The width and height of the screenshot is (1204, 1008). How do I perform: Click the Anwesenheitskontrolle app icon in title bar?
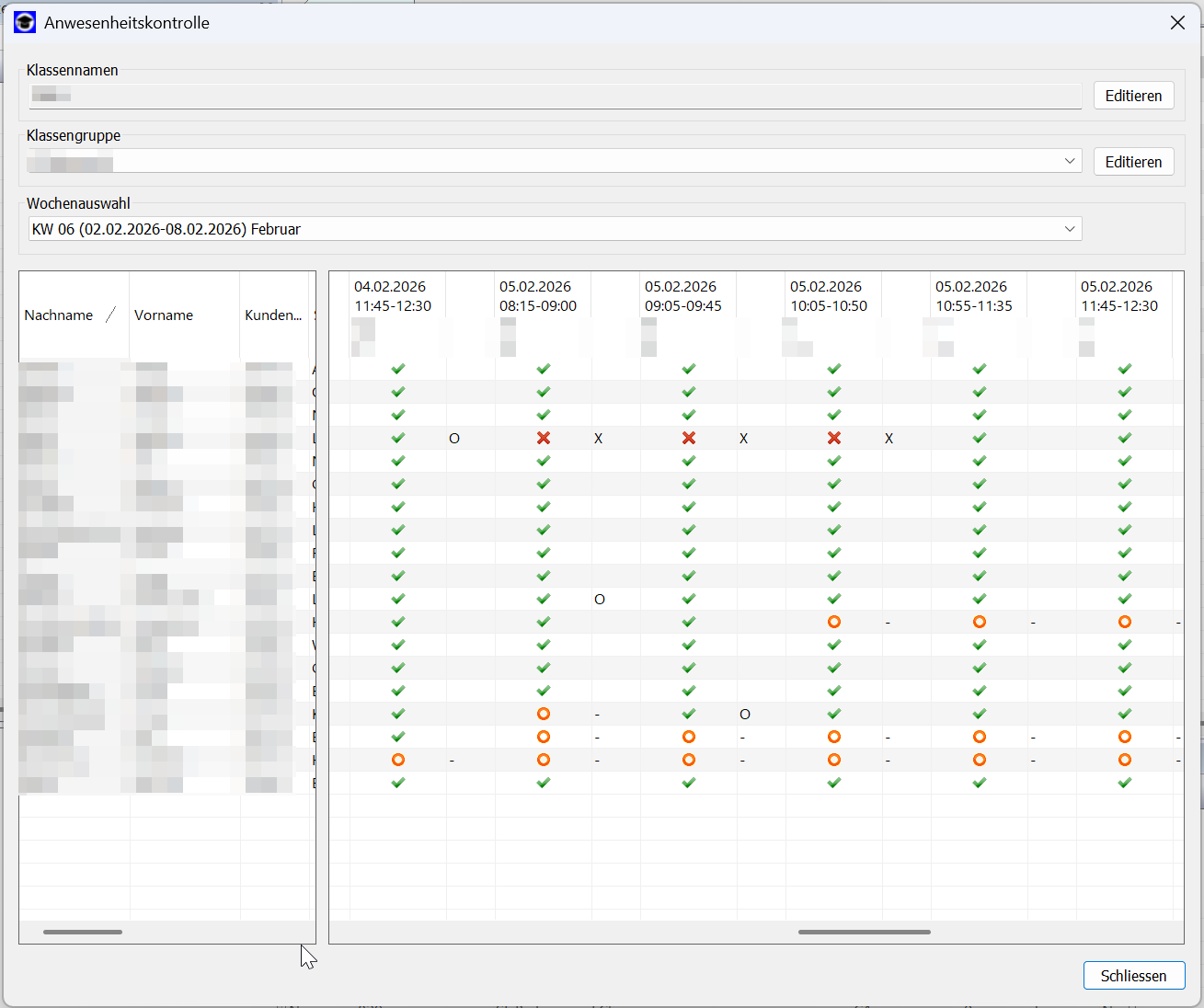tap(25, 23)
